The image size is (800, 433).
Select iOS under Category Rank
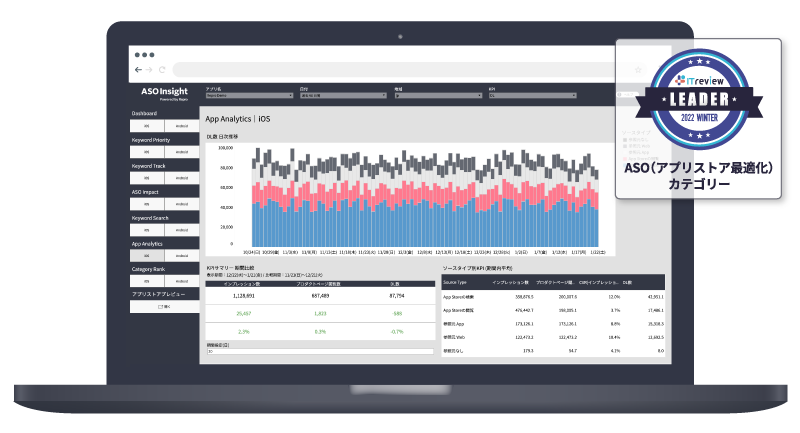147,281
